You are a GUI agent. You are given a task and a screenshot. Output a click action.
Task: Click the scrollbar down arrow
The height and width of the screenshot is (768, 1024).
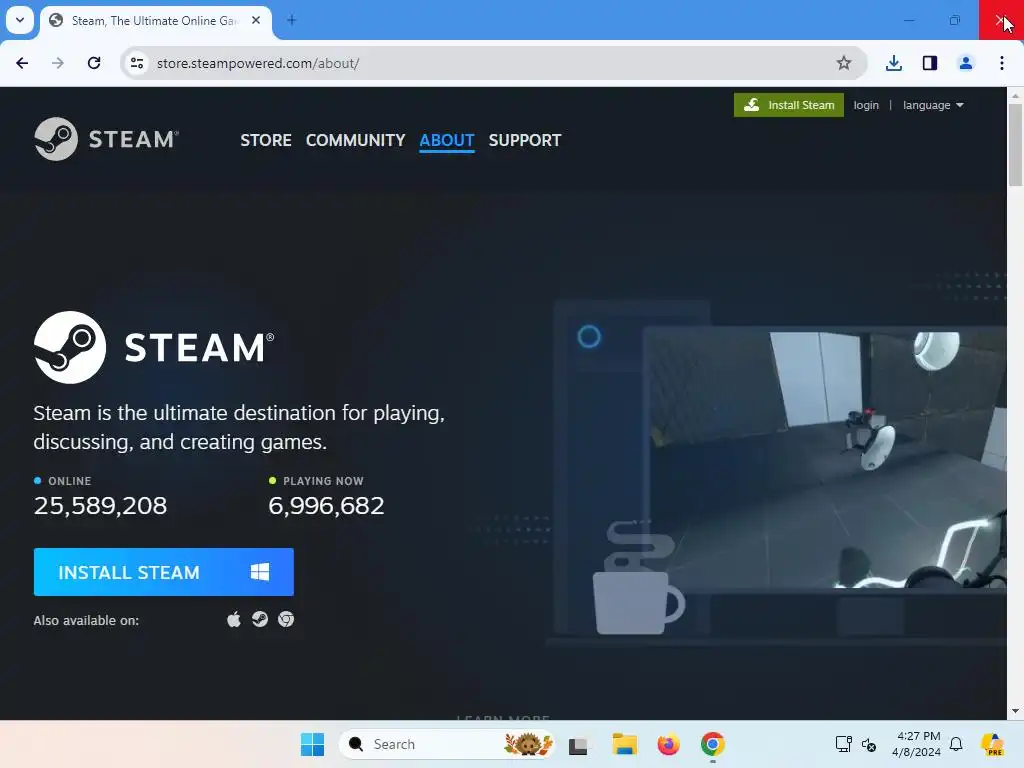1016,711
